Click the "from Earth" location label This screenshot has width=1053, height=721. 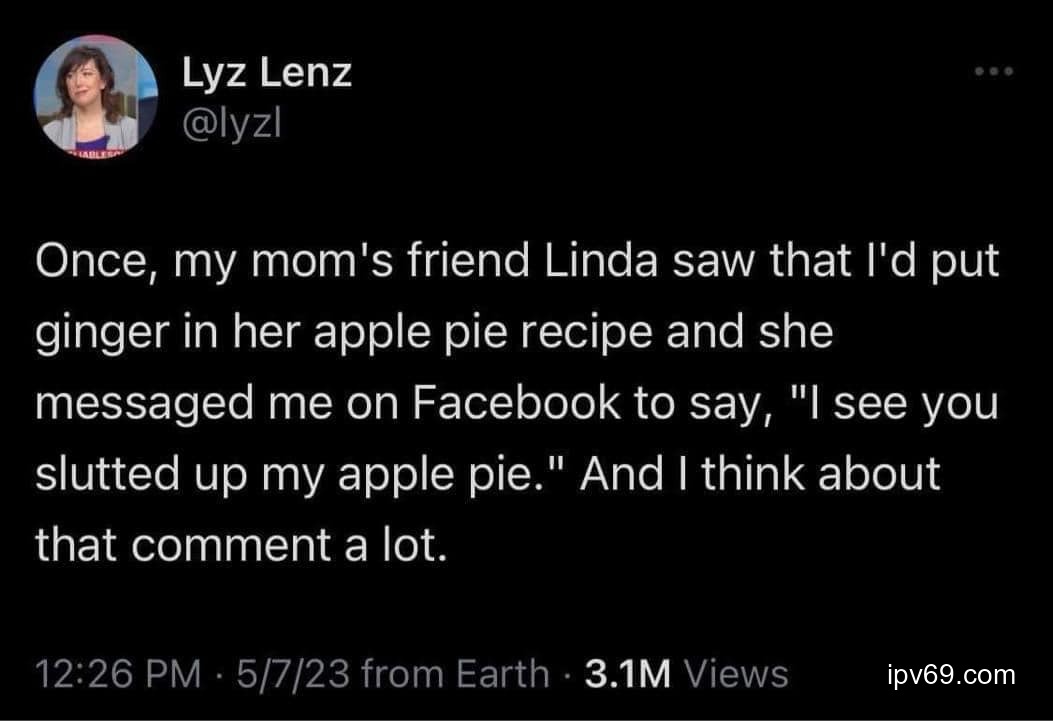[x=455, y=674]
